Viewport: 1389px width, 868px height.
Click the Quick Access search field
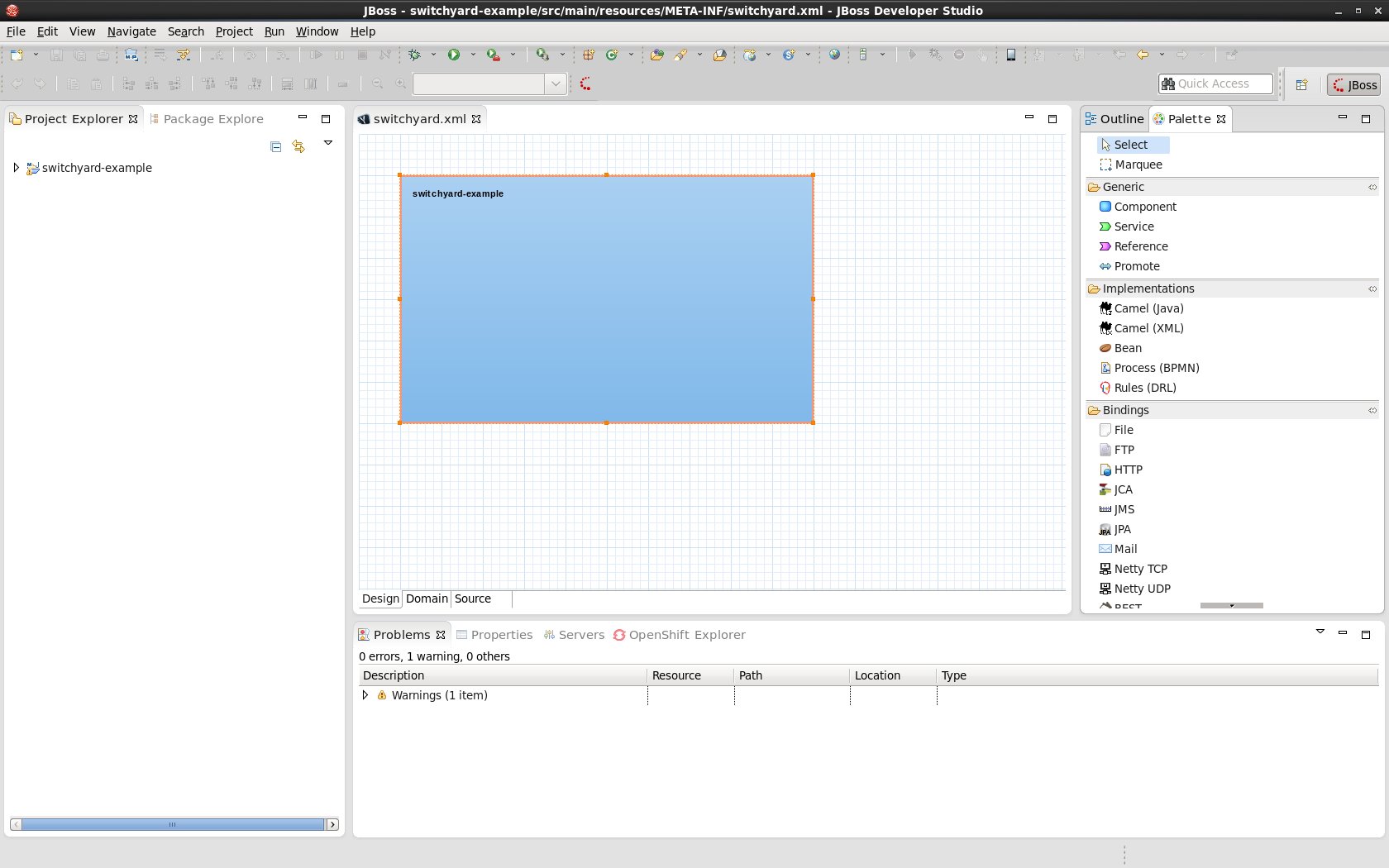point(1215,83)
